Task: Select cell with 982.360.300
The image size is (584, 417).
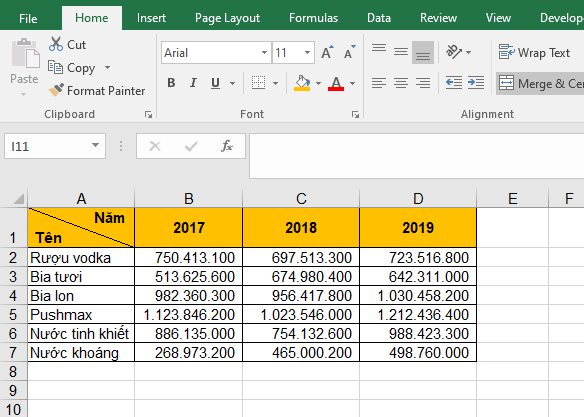Action: (x=188, y=296)
